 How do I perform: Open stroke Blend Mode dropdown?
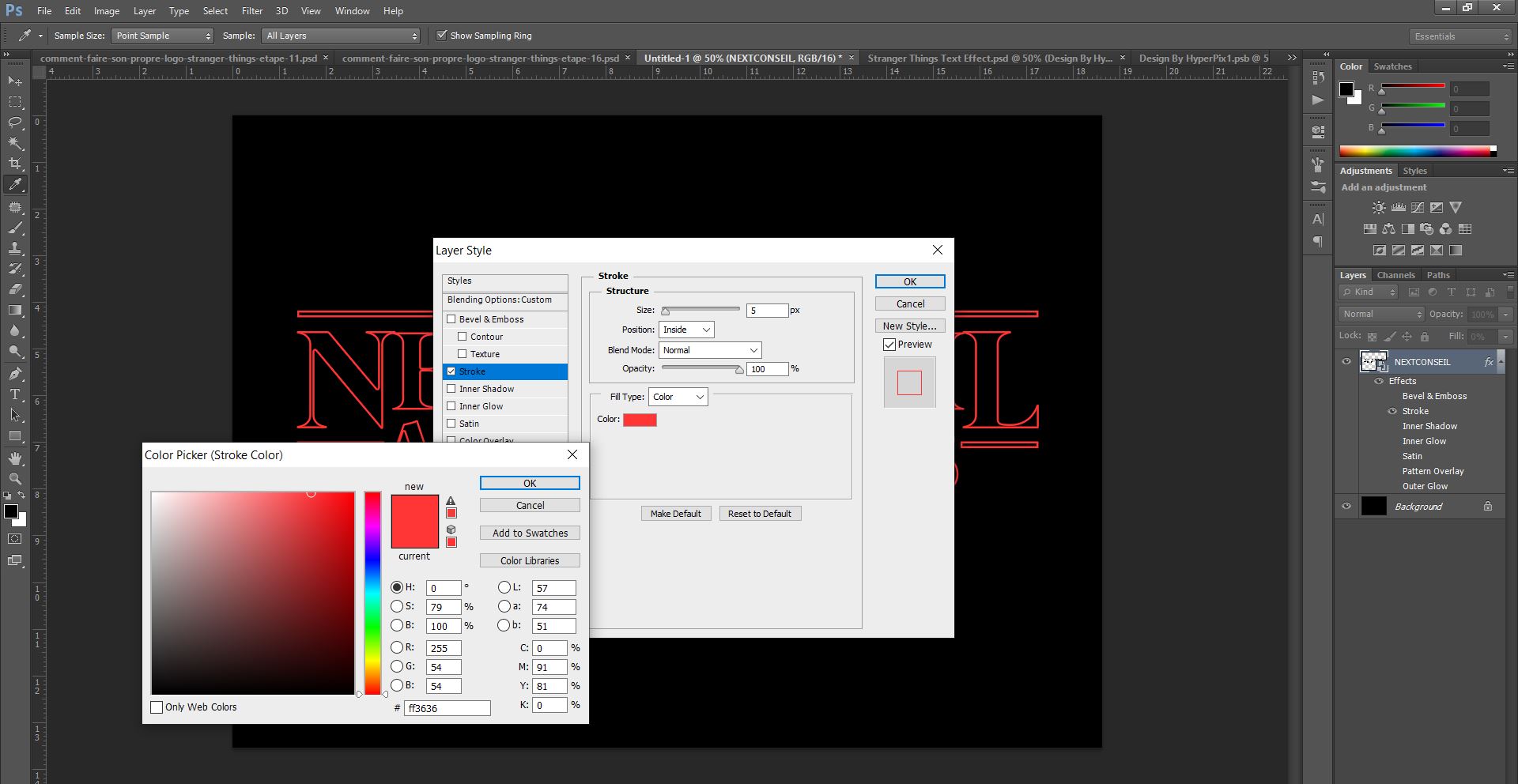pyautogui.click(x=710, y=350)
